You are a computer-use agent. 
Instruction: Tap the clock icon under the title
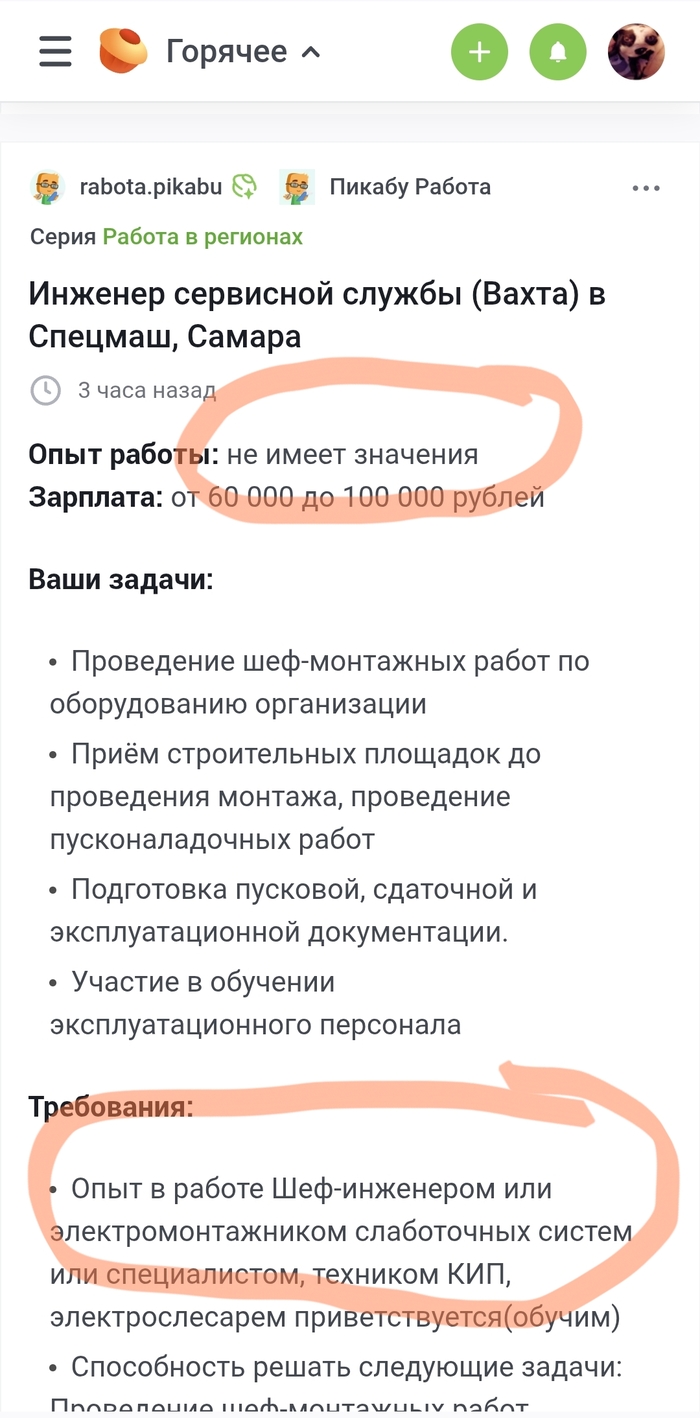[46, 390]
